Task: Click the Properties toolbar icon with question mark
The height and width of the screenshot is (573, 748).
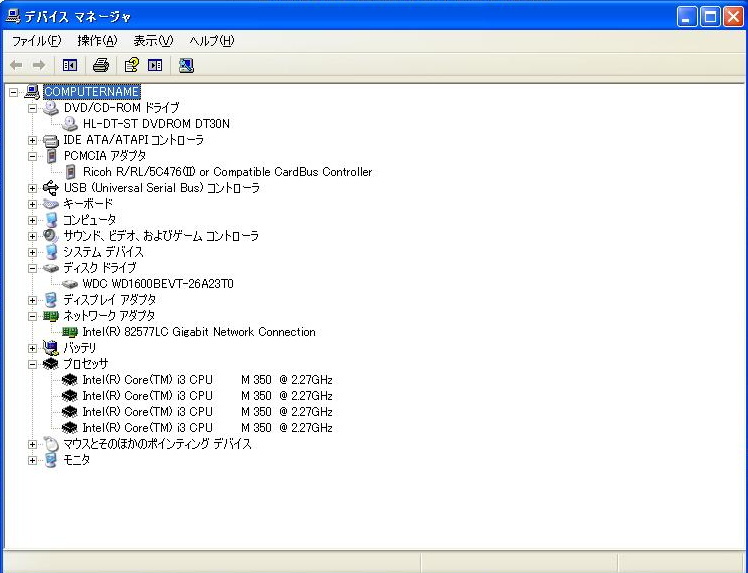Action: 131,65
